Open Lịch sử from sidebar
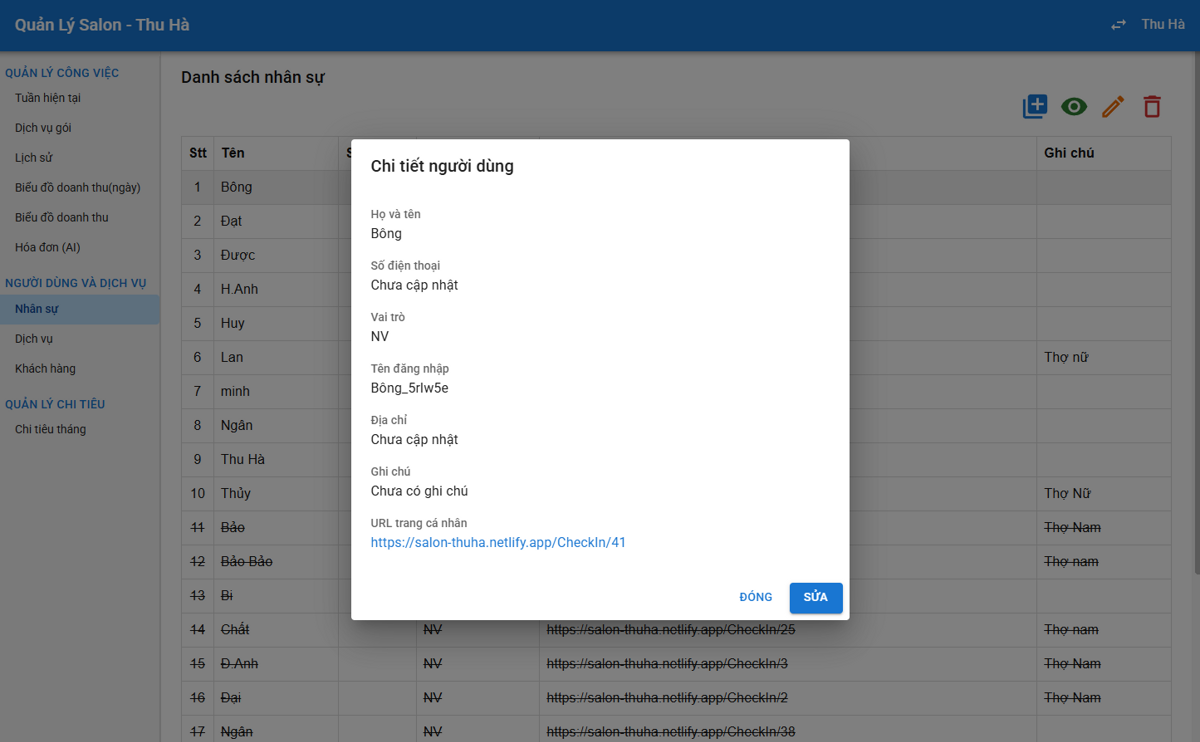This screenshot has height=742, width=1200. (x=34, y=158)
